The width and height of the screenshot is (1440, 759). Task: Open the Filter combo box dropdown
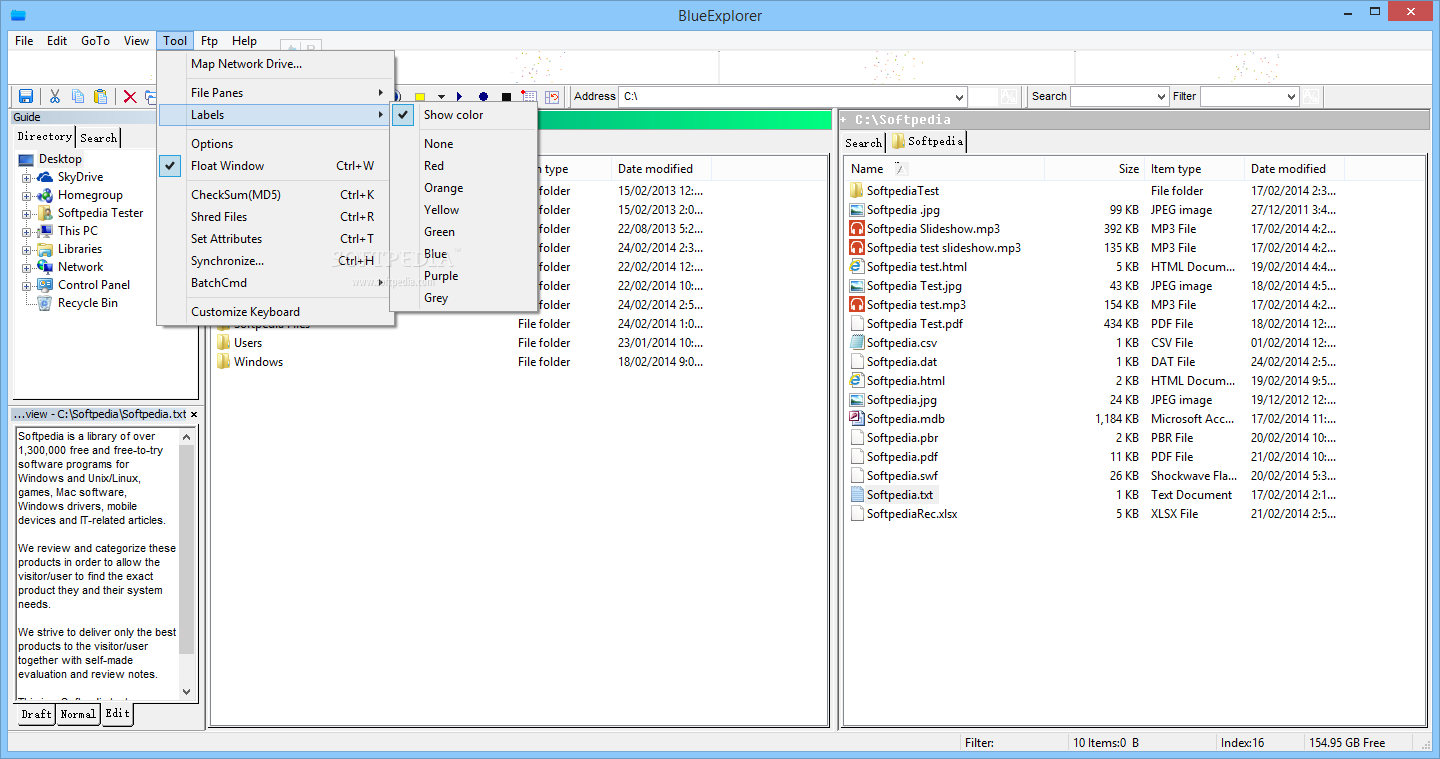[1291, 97]
